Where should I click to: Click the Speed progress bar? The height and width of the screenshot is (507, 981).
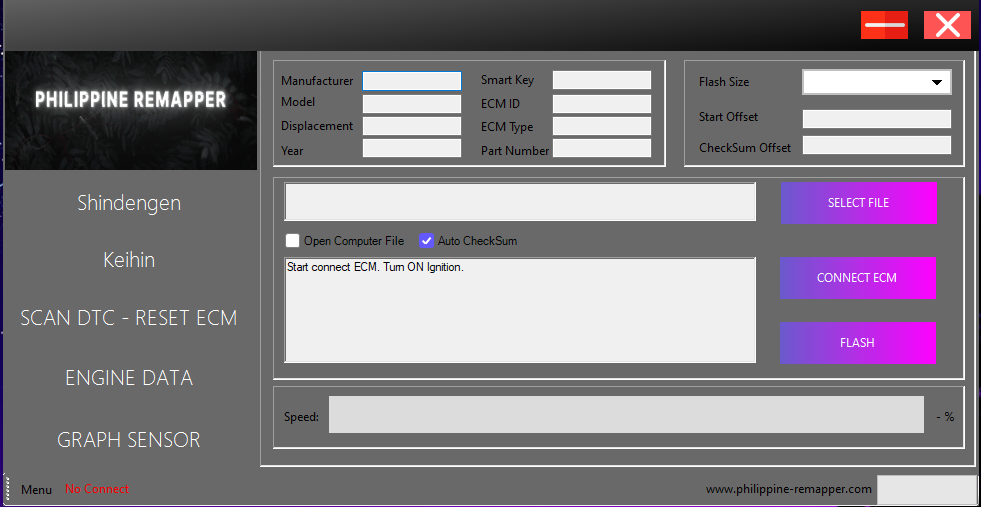coord(626,415)
